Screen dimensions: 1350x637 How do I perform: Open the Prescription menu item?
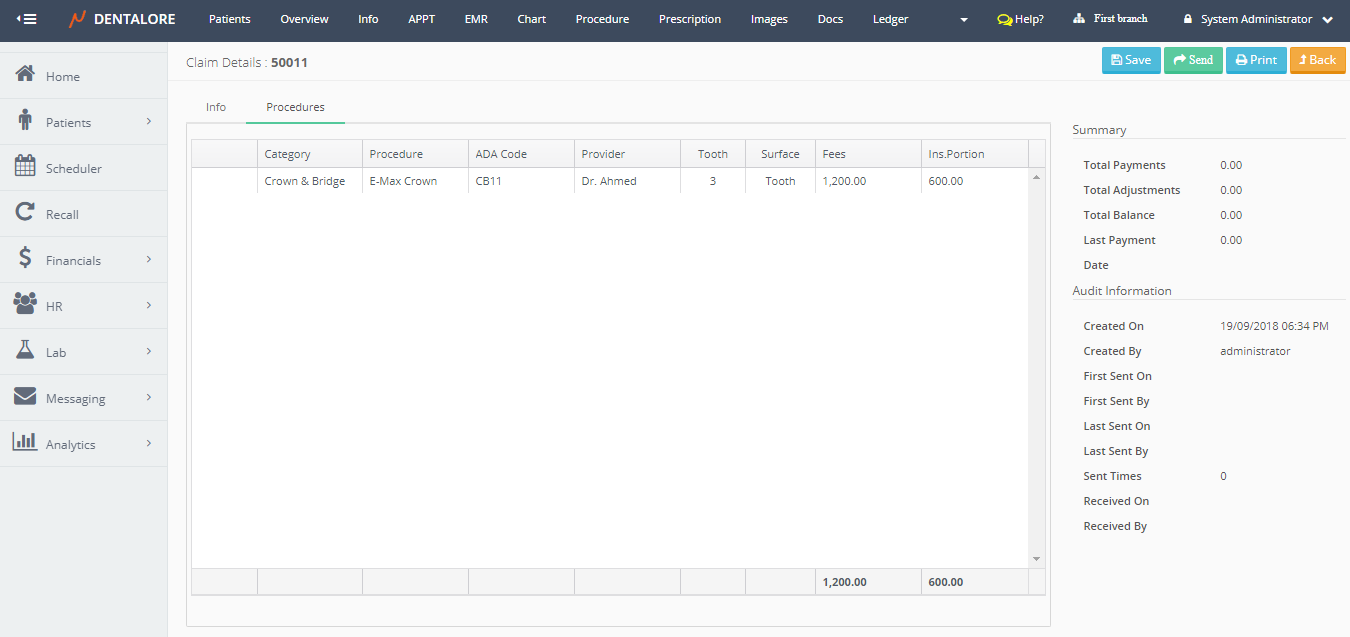click(x=689, y=19)
